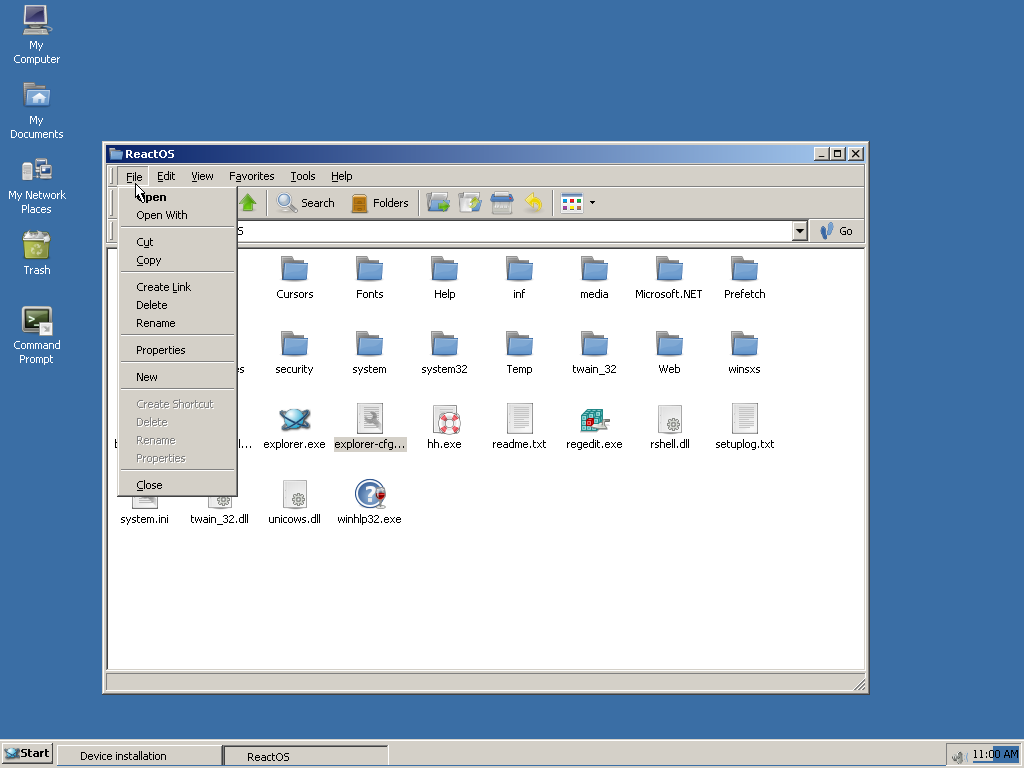This screenshot has height=768, width=1024.
Task: Select the explorer-cfg file icon
Action: click(x=370, y=419)
